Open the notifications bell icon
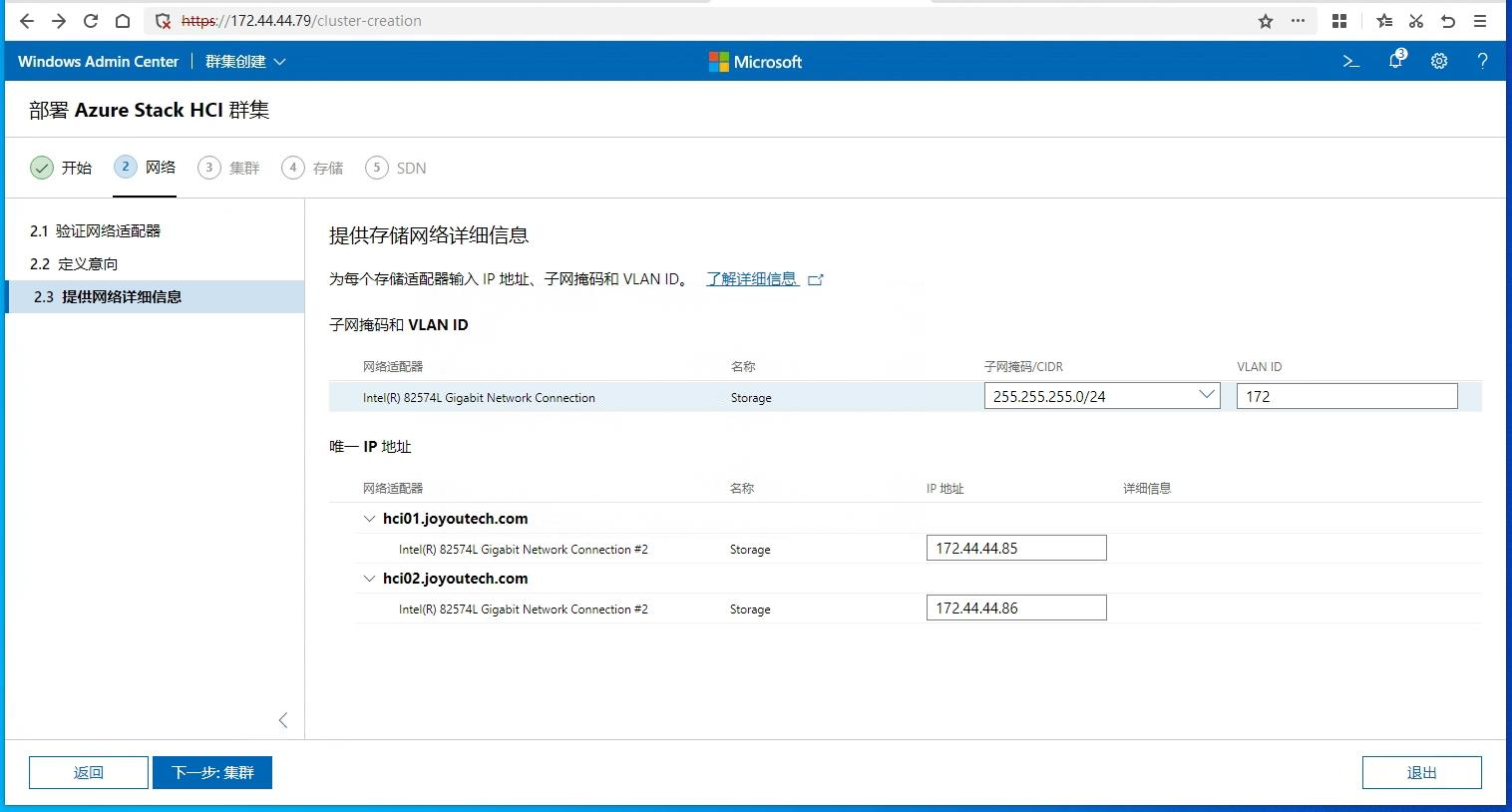 [x=1396, y=61]
